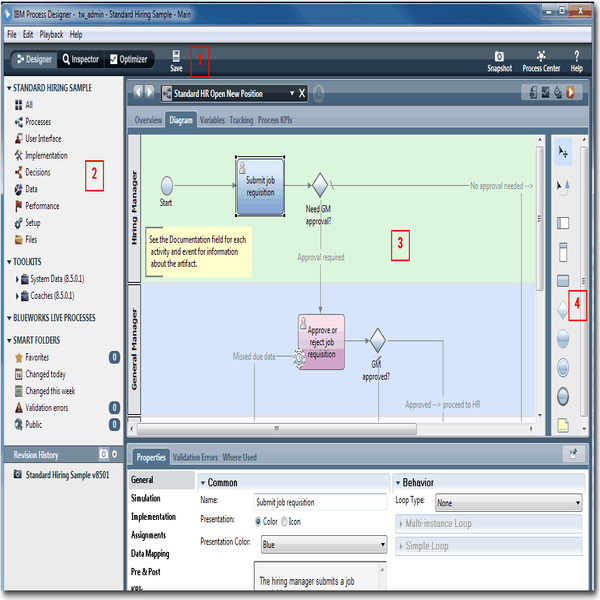Image resolution: width=600 pixels, height=600 pixels.
Task: Select the selection arrow tool in the palette
Action: [562, 151]
